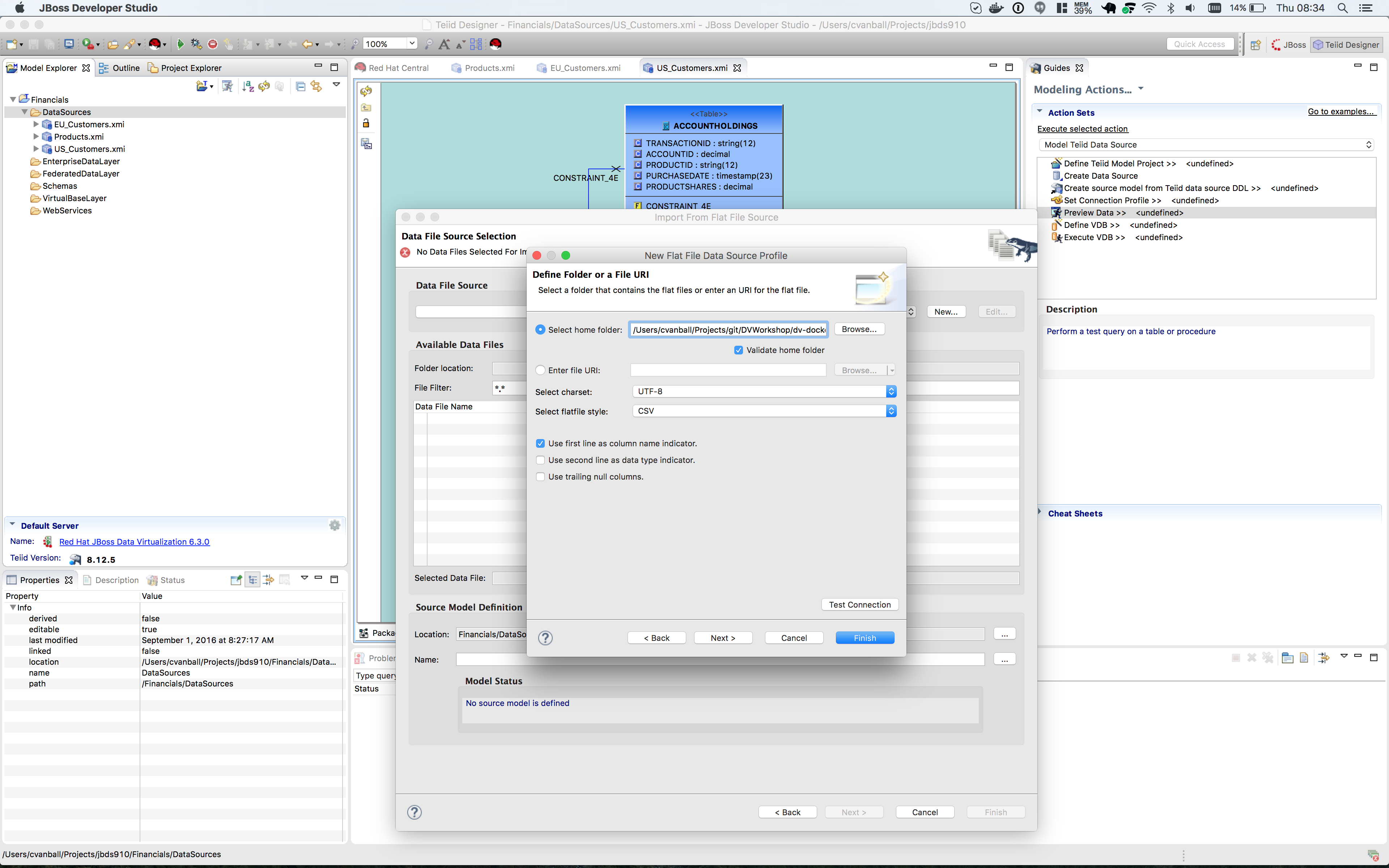1389x868 pixels.
Task: Click the Test Connection button
Action: (x=859, y=604)
